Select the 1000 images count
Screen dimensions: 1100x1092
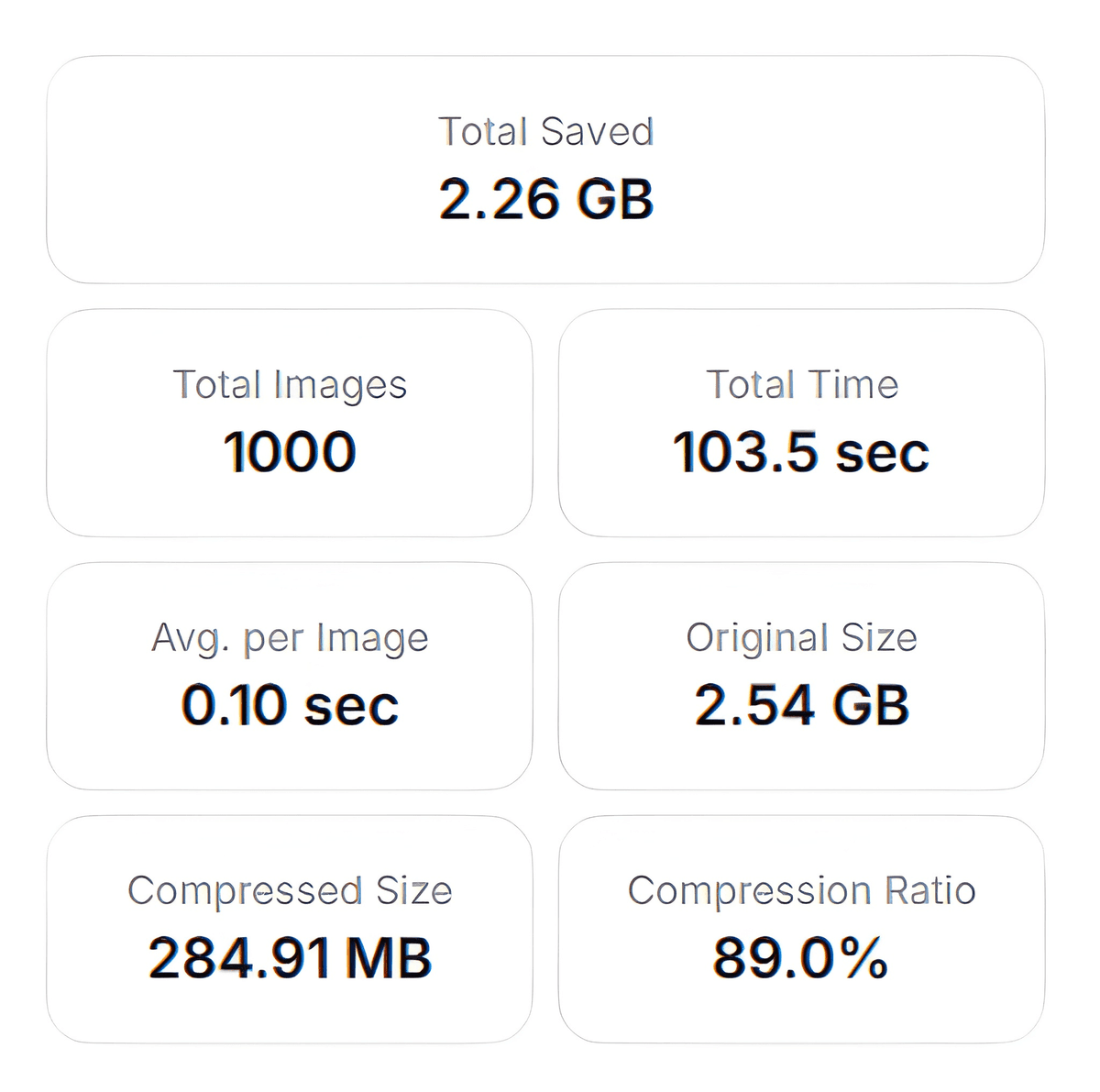(x=290, y=449)
